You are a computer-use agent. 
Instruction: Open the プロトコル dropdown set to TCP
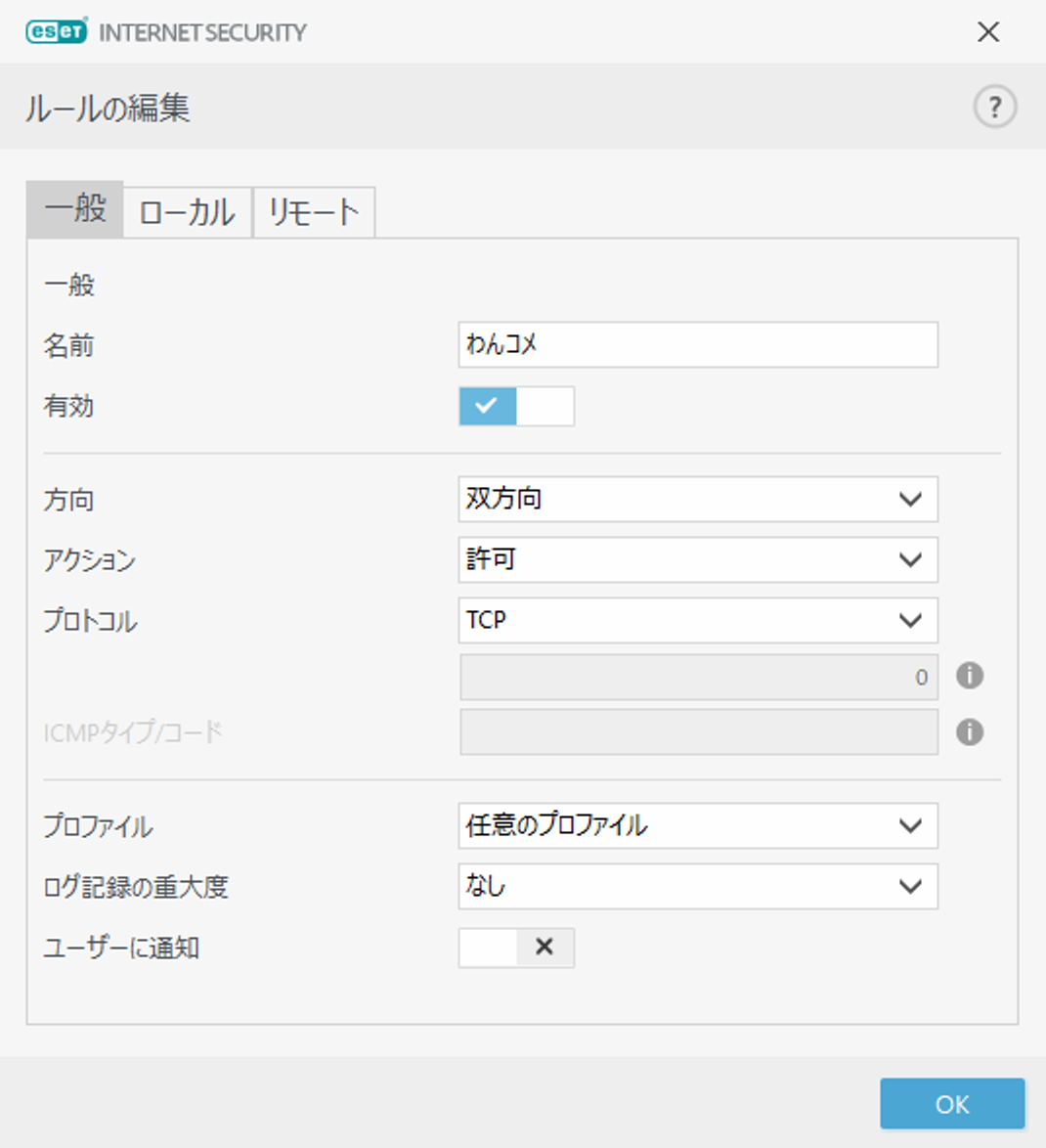pyautogui.click(x=697, y=620)
